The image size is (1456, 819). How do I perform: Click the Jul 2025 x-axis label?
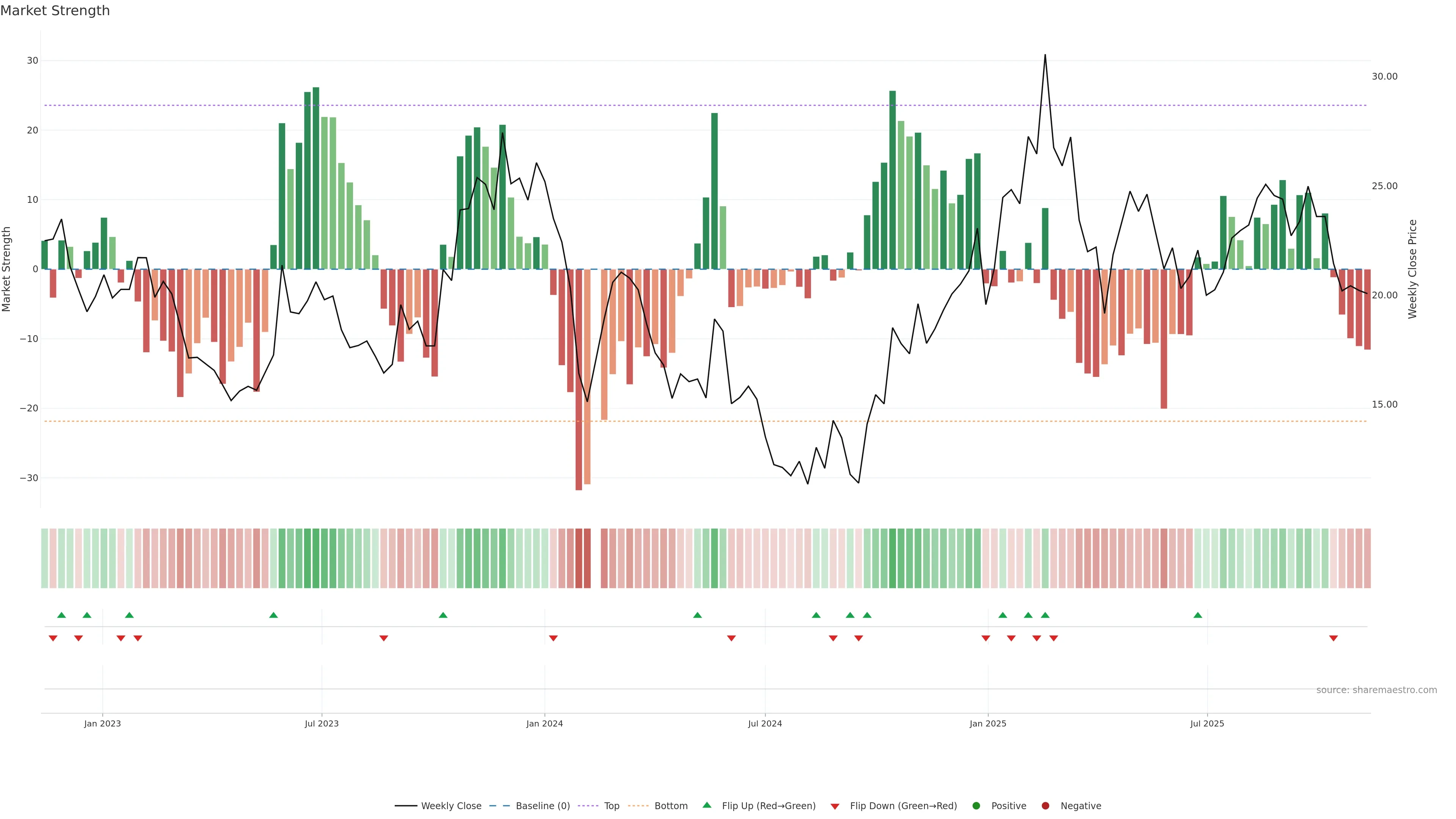pyautogui.click(x=1207, y=723)
